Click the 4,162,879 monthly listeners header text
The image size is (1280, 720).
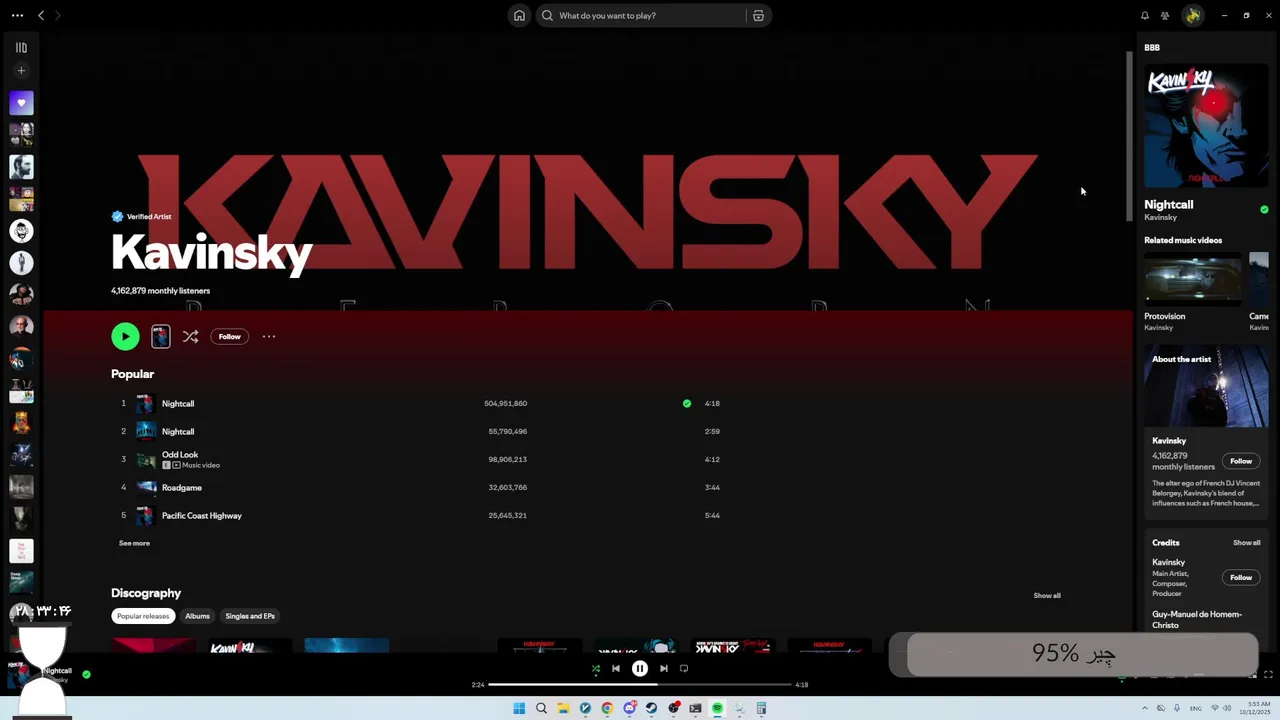pyautogui.click(x=160, y=291)
